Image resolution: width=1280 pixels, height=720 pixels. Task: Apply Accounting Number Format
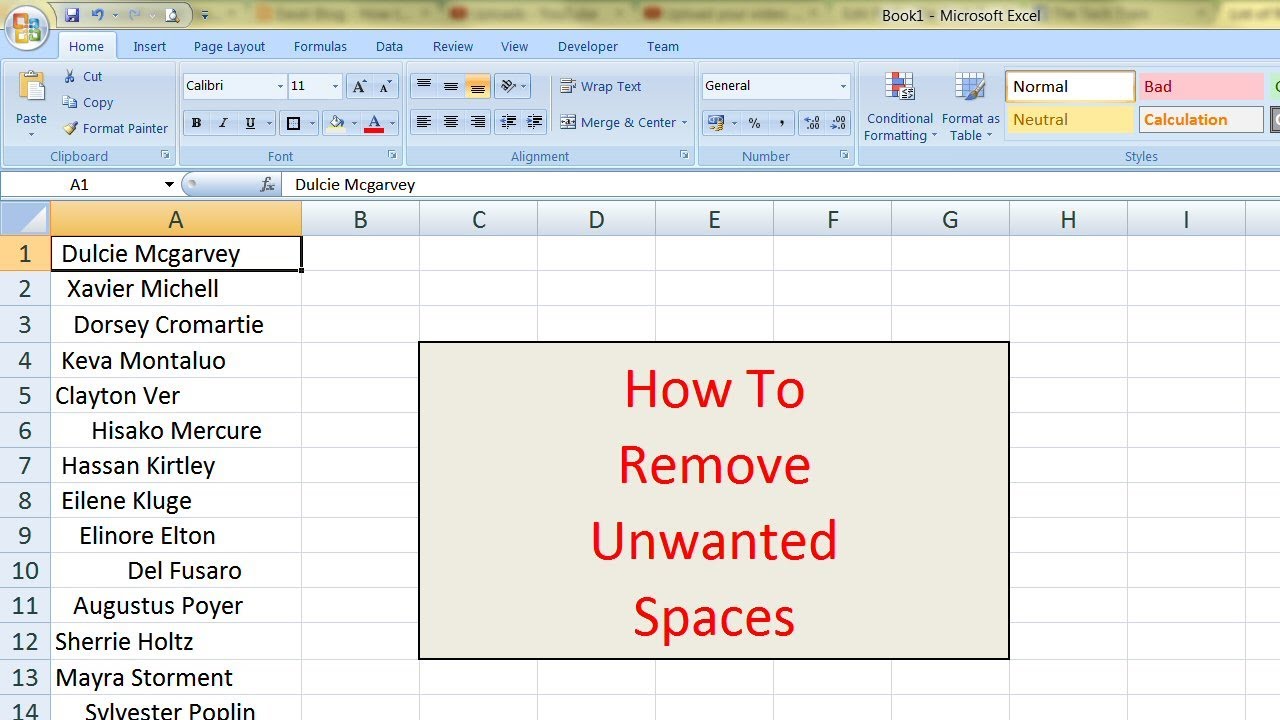715,123
